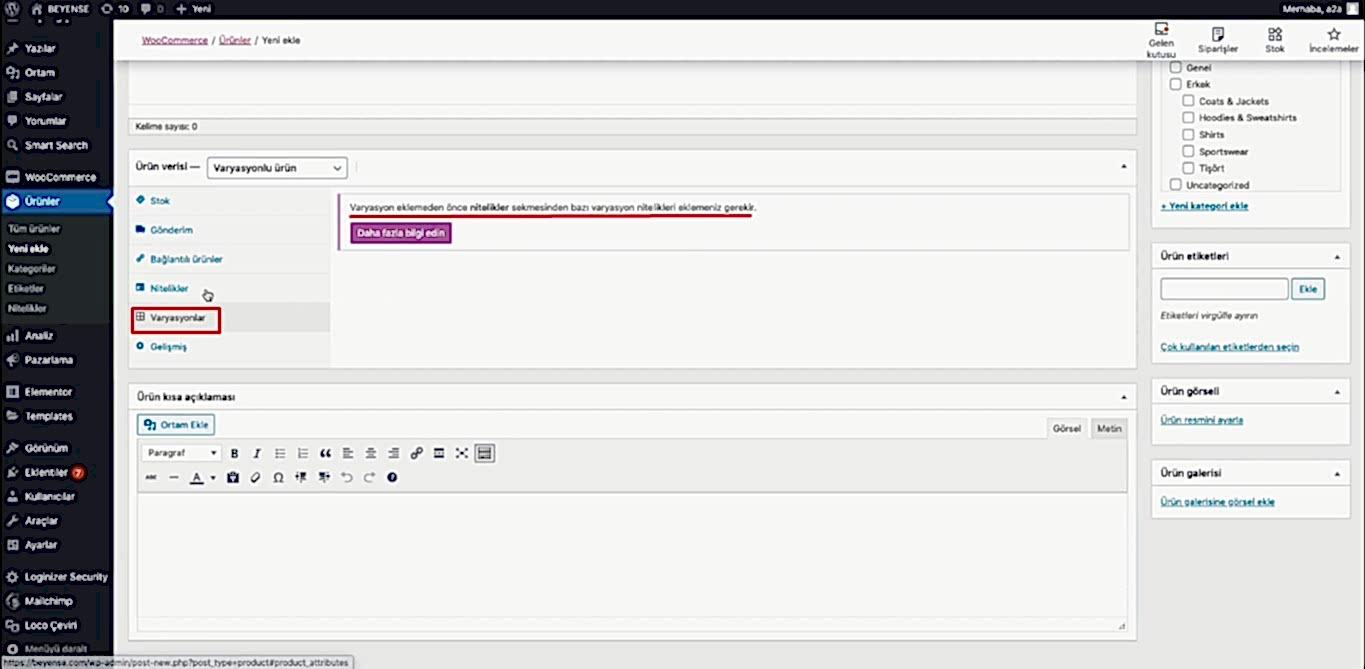Undo the last edit
The width and height of the screenshot is (1365, 669).
point(347,478)
